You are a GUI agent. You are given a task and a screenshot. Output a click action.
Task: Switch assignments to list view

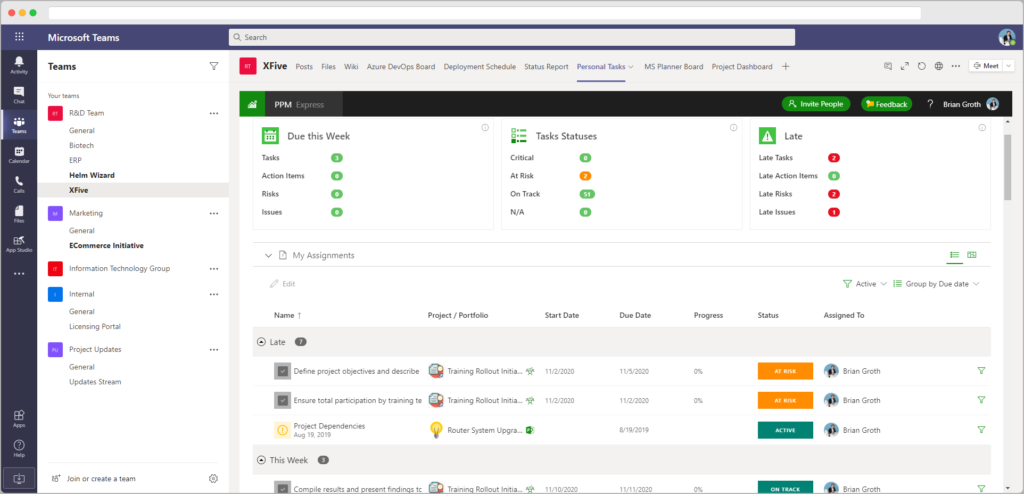pyautogui.click(x=954, y=255)
